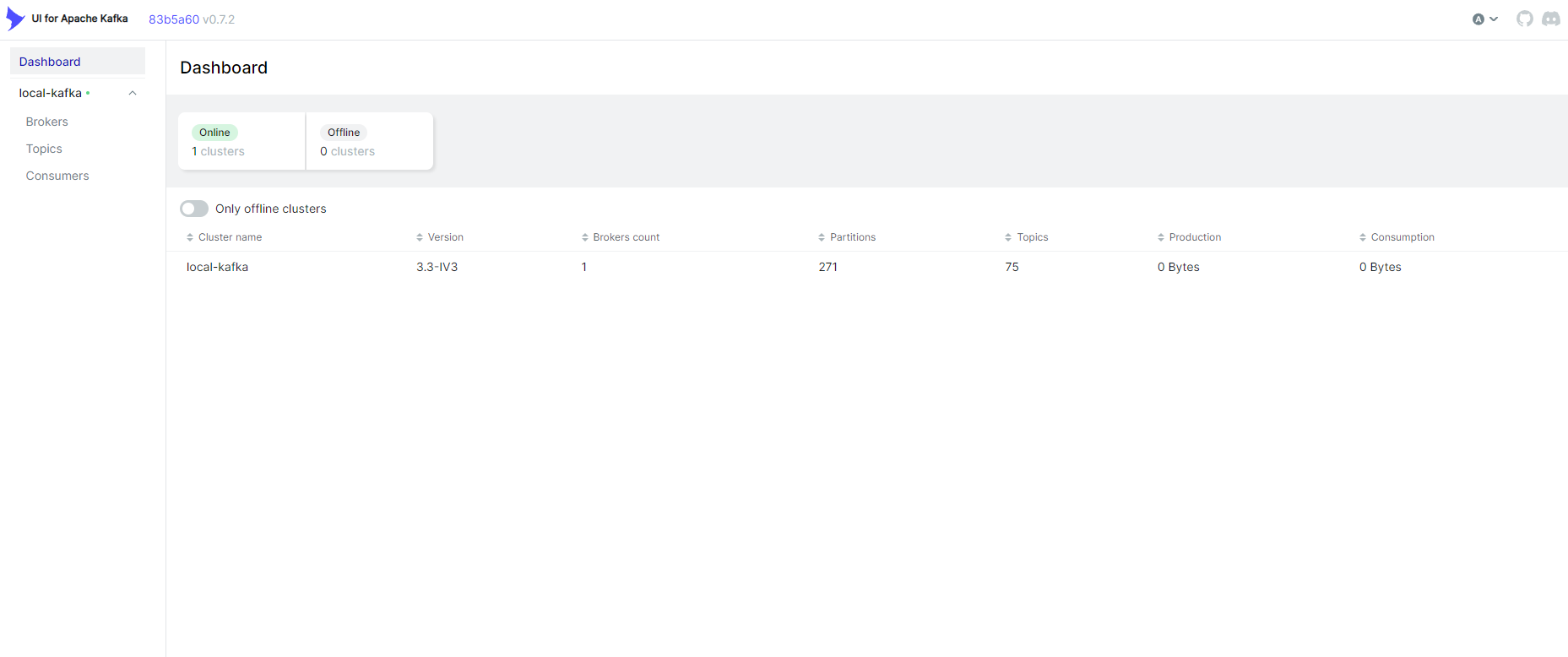This screenshot has width=1568, height=657.
Task: Click sort arrows next to Production header
Action: point(1161,237)
